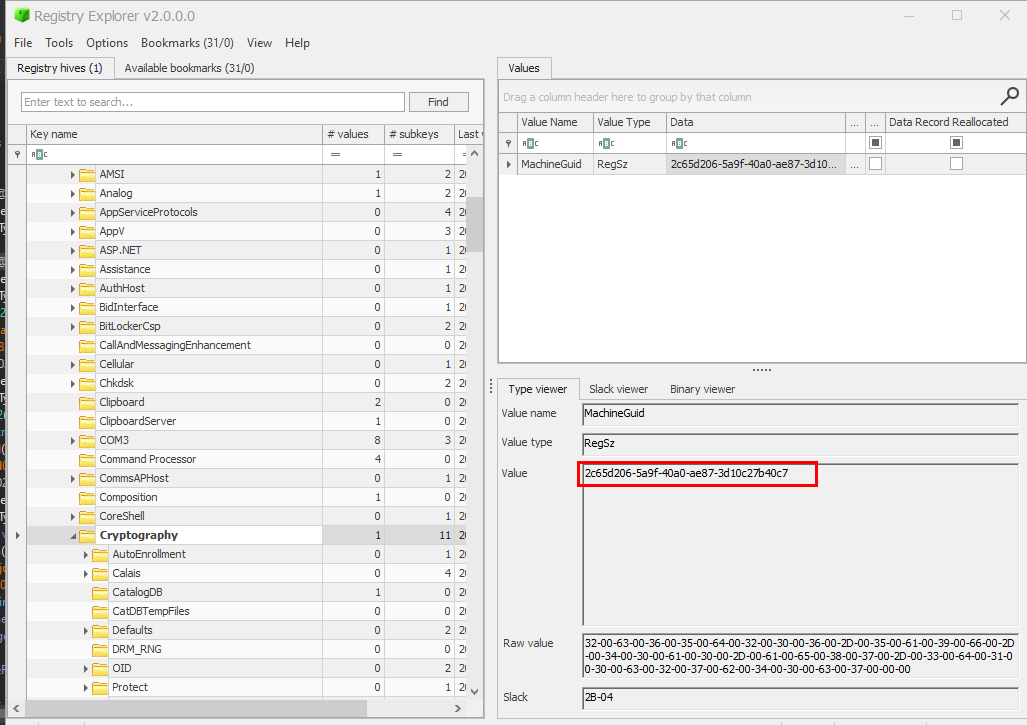
Task: Switch to Binary viewer tab
Action: click(x=702, y=389)
